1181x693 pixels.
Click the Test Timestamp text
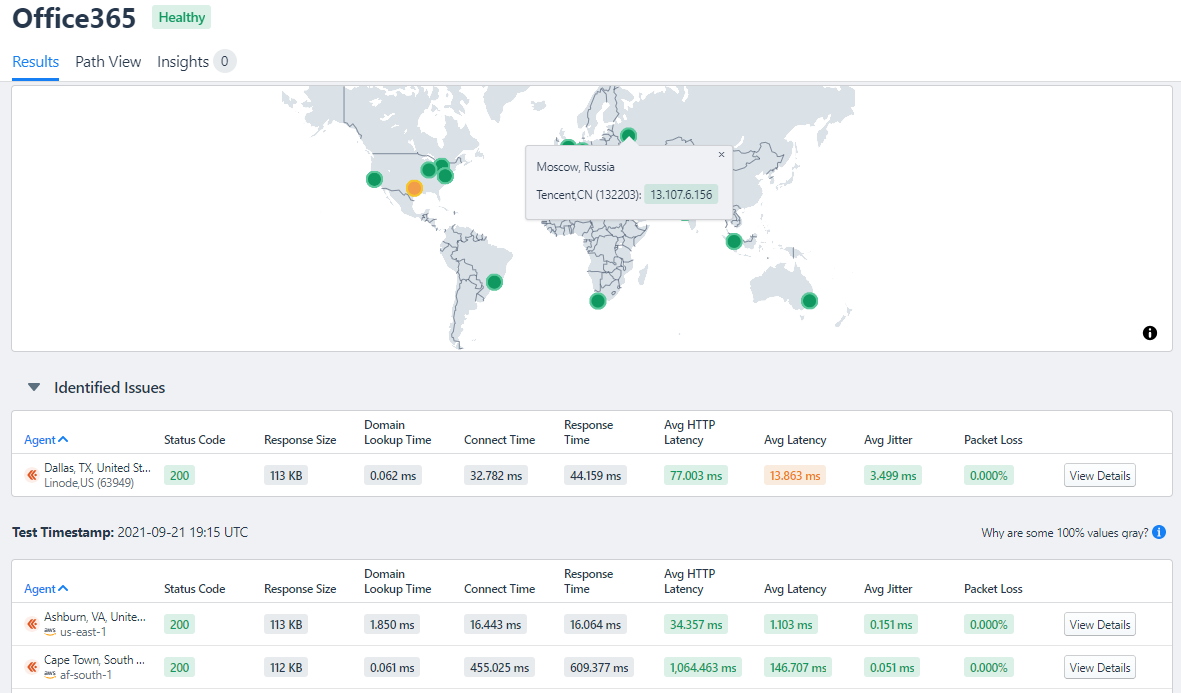click(130, 532)
